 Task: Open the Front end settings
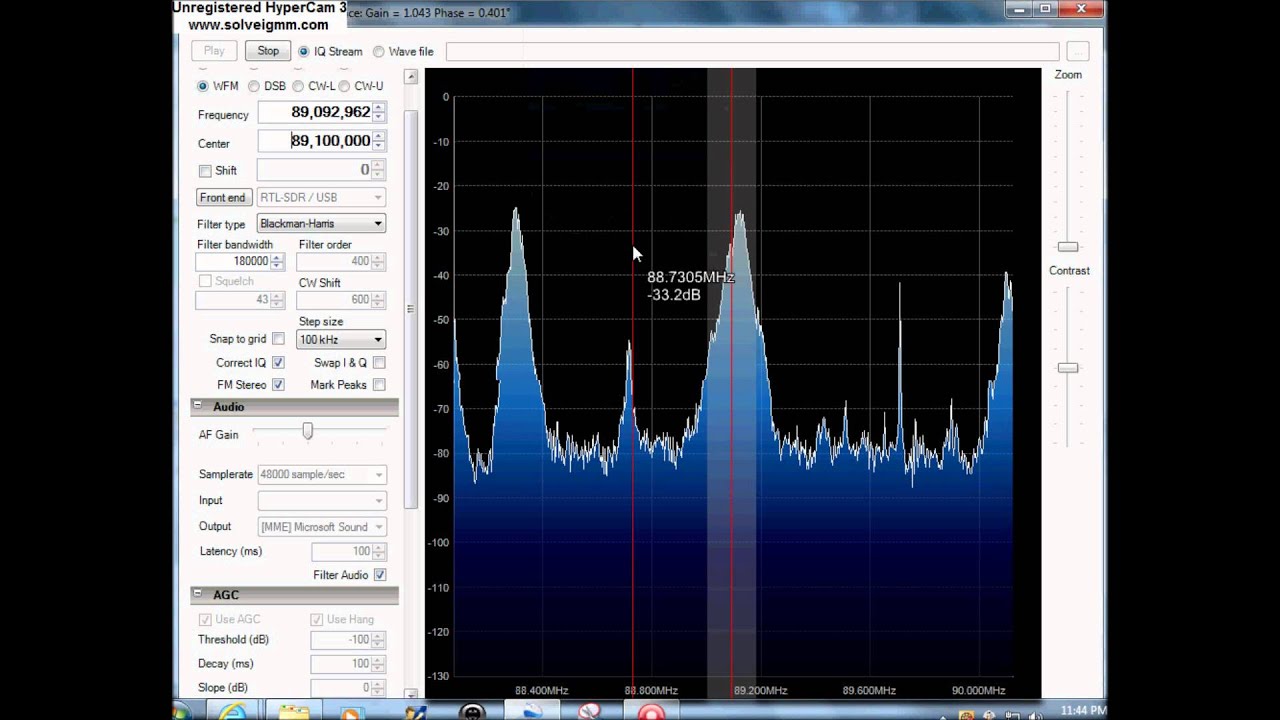pos(222,197)
